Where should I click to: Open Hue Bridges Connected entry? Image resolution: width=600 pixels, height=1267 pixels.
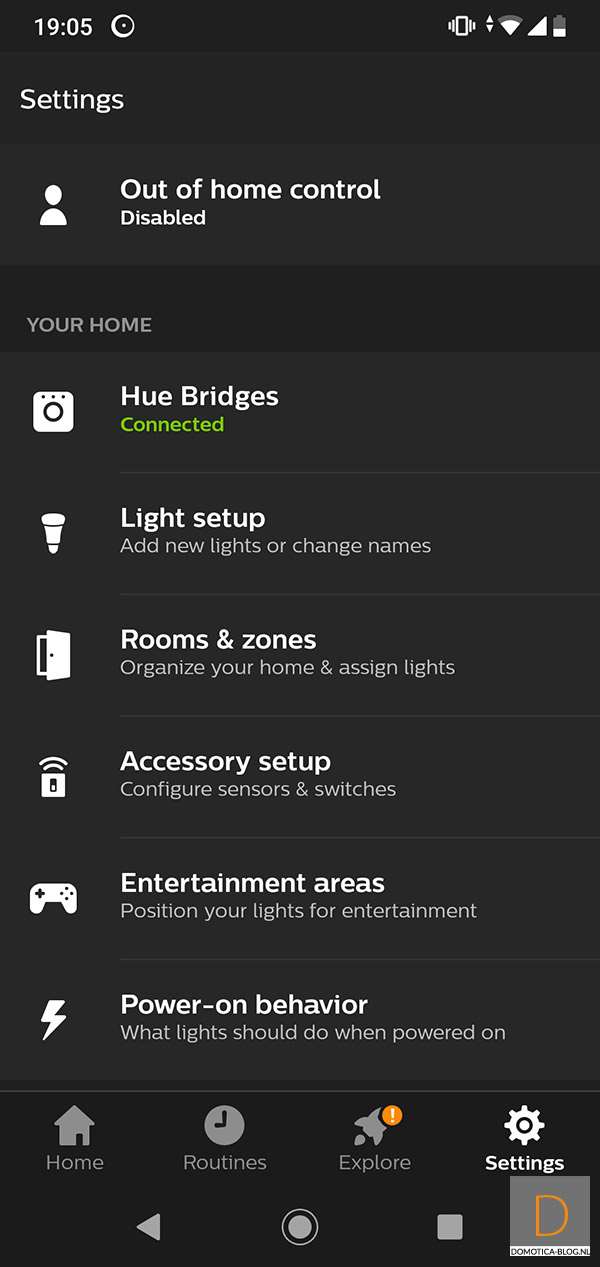(x=200, y=410)
